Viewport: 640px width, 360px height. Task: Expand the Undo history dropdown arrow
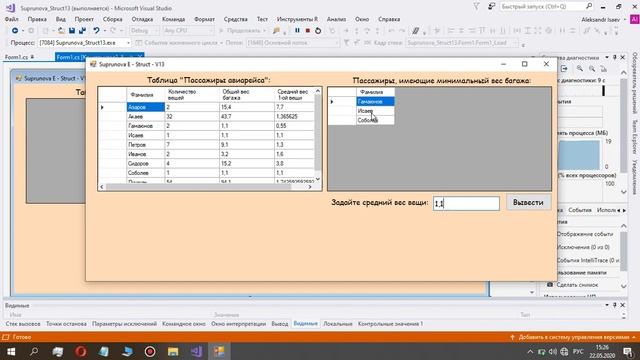[104, 31]
